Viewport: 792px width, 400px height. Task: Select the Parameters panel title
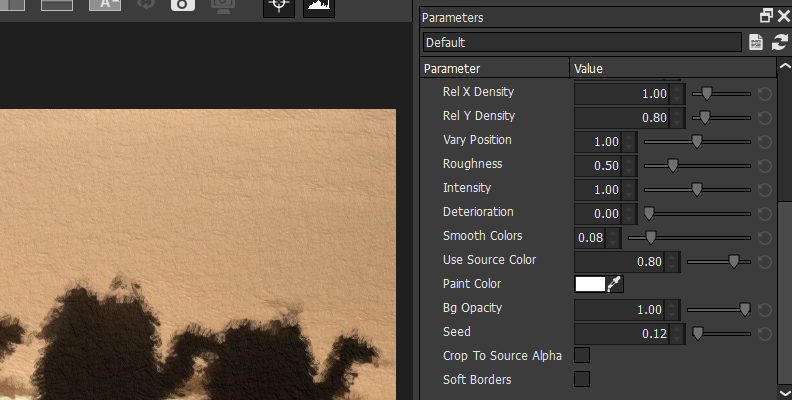pos(453,18)
